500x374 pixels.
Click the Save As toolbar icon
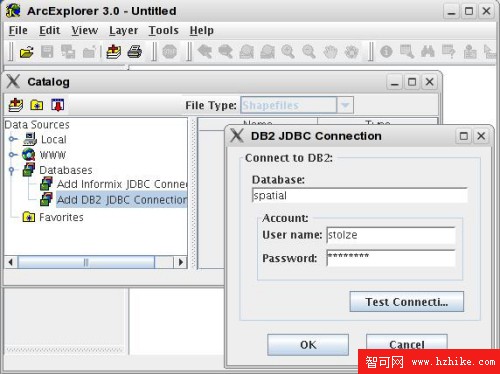(68, 52)
